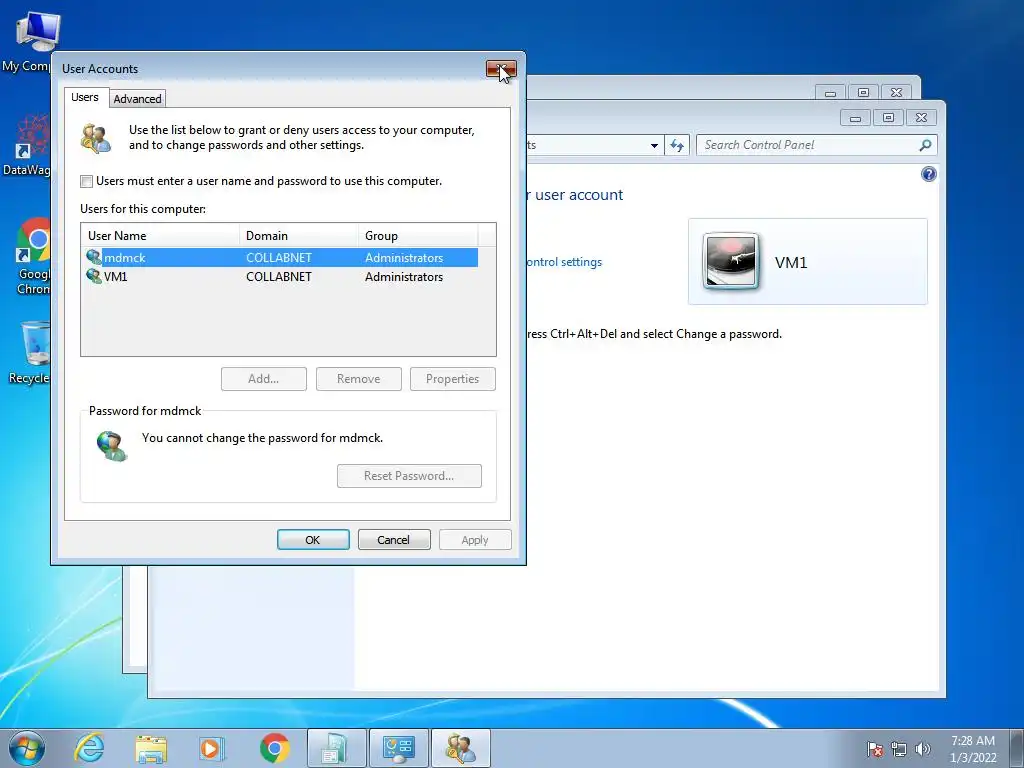1024x768 pixels.
Task: Open Windows Media Player taskbar icon
Action: pyautogui.click(x=212, y=748)
